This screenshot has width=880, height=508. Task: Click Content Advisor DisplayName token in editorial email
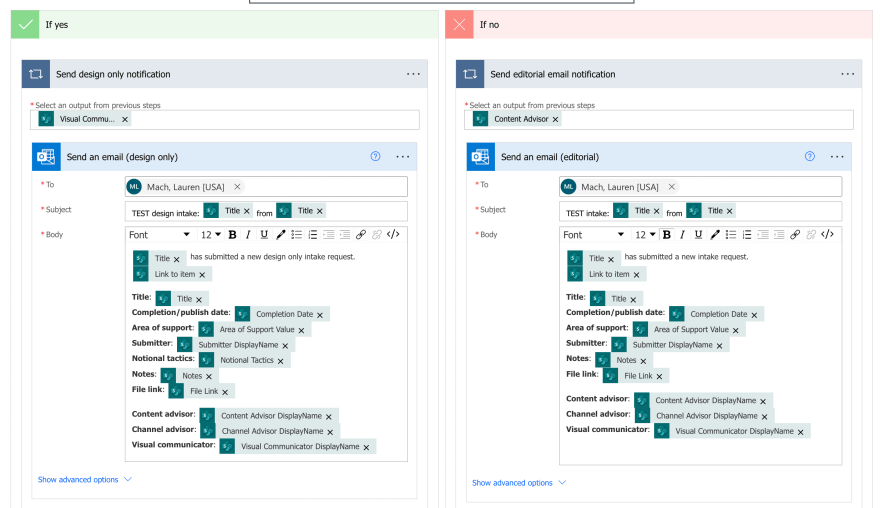pos(705,400)
